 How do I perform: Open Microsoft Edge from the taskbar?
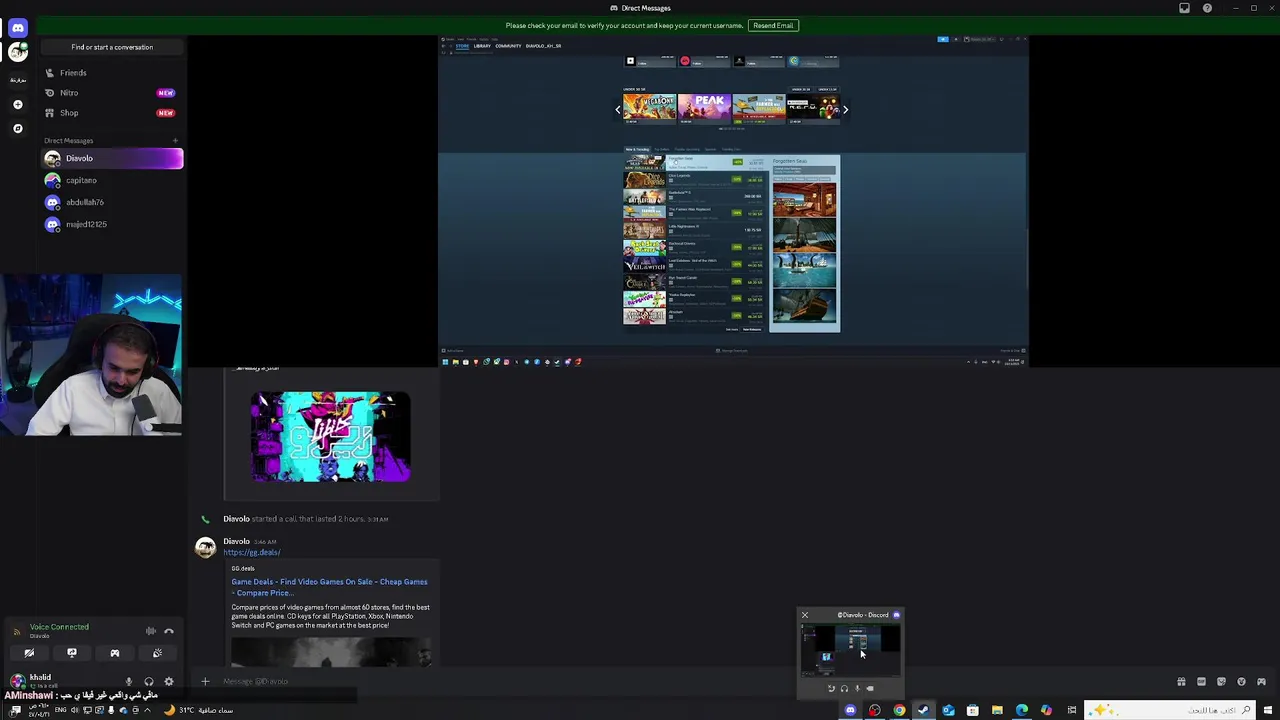[x=1021, y=710]
